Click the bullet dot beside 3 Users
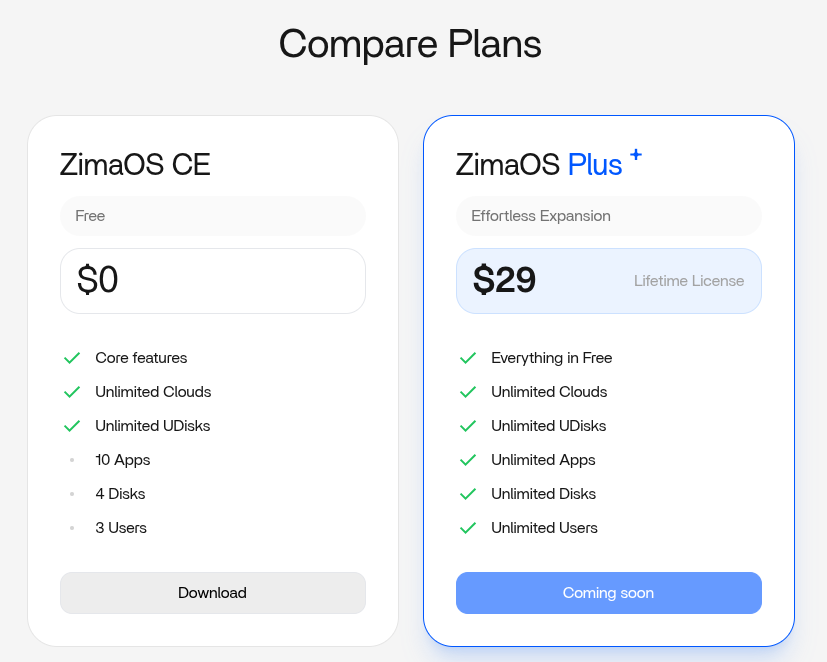 tap(72, 528)
